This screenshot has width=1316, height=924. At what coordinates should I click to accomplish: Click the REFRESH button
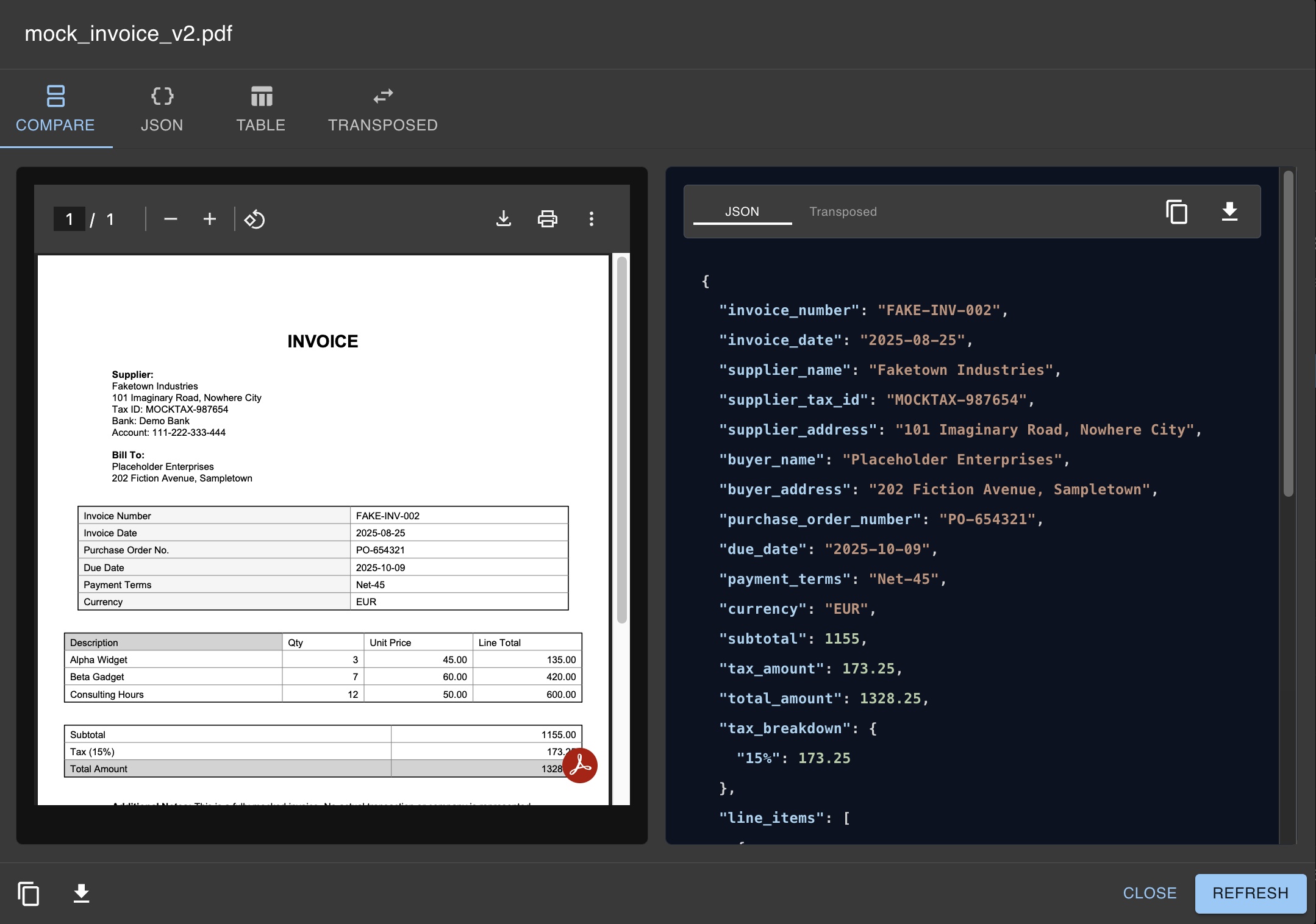[1251, 894]
